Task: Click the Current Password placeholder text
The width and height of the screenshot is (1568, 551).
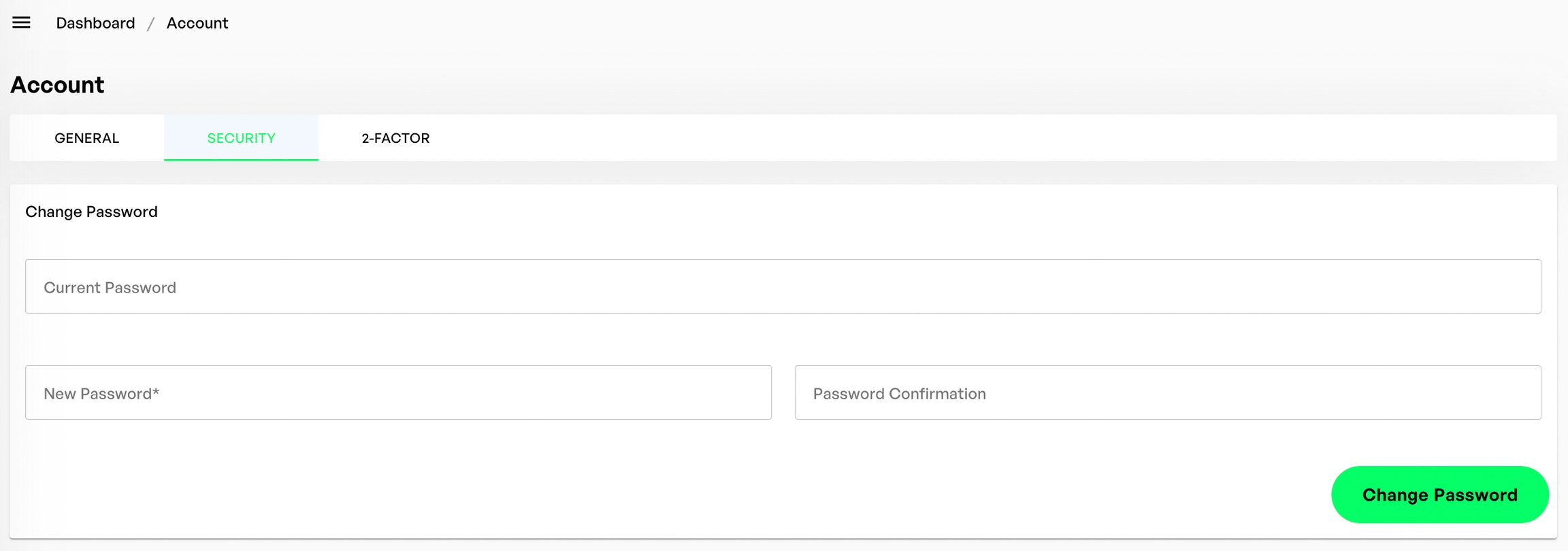Action: coord(110,288)
